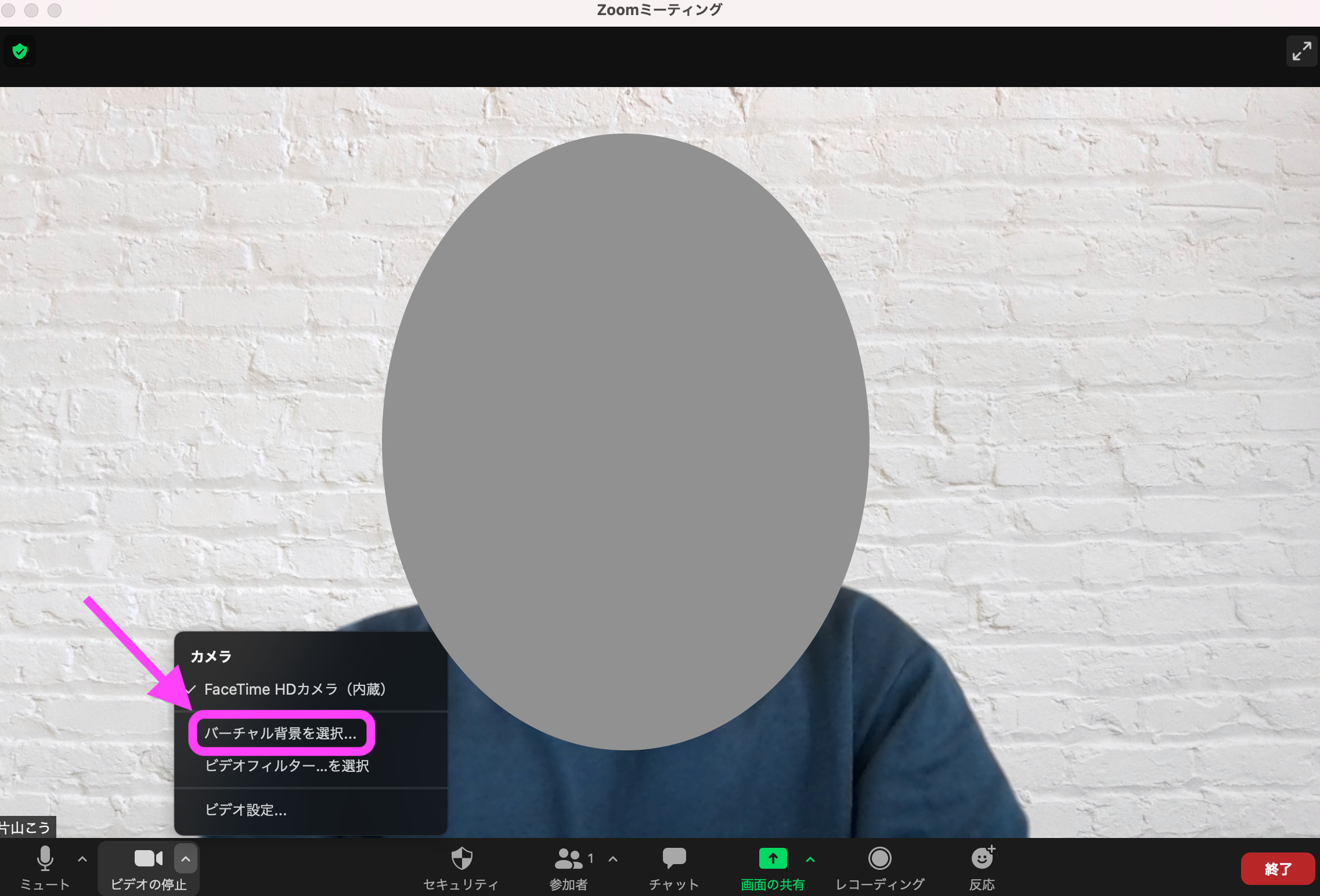Open the Security shield menu
Screen dimensions: 1320x896
(x=461, y=868)
